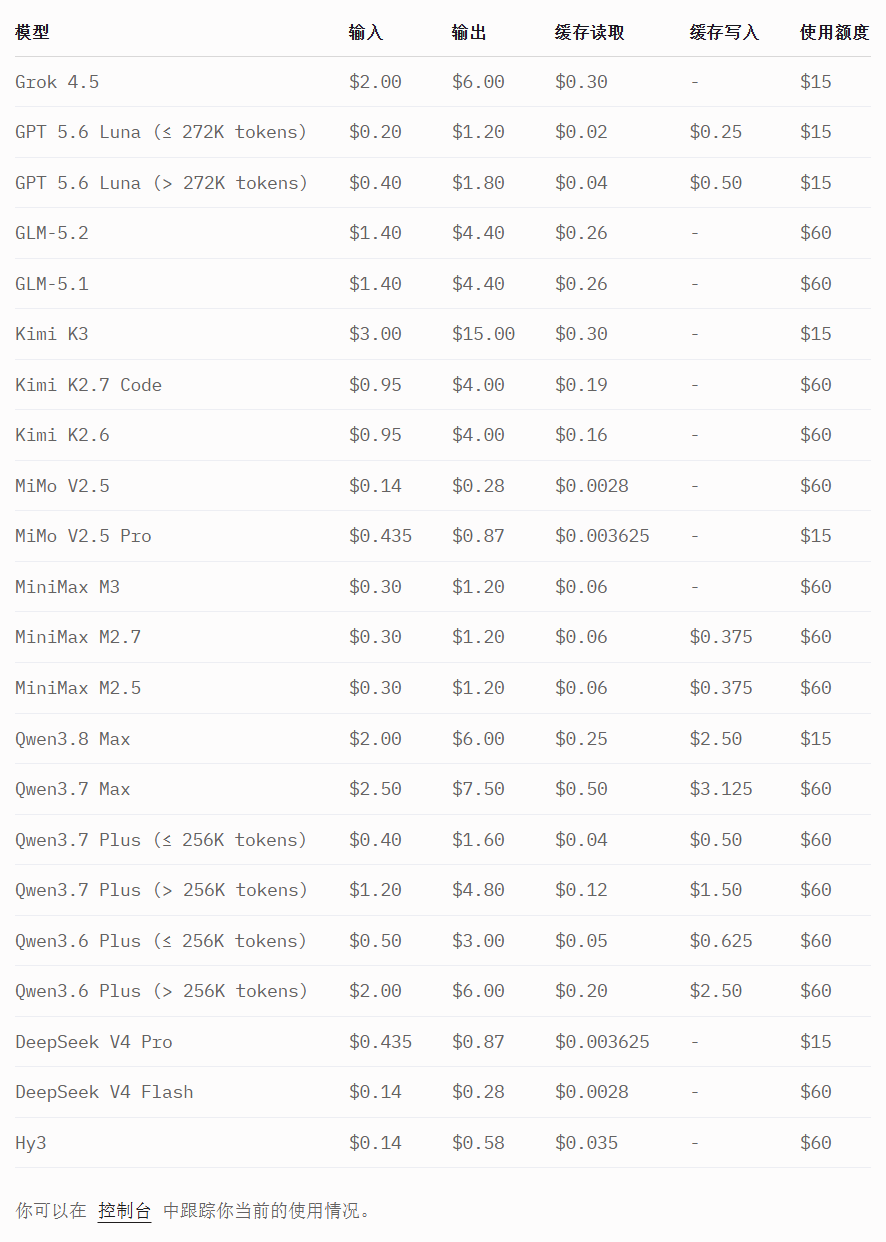Click the MiMo V2.5 Pro model name

(83, 536)
